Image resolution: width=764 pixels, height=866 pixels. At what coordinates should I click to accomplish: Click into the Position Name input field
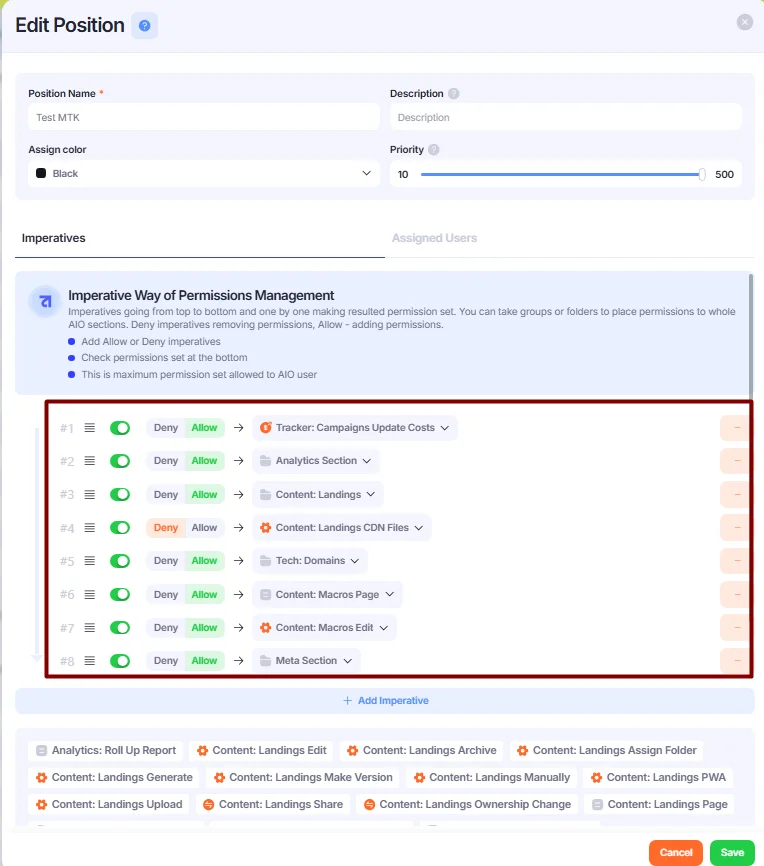click(204, 117)
